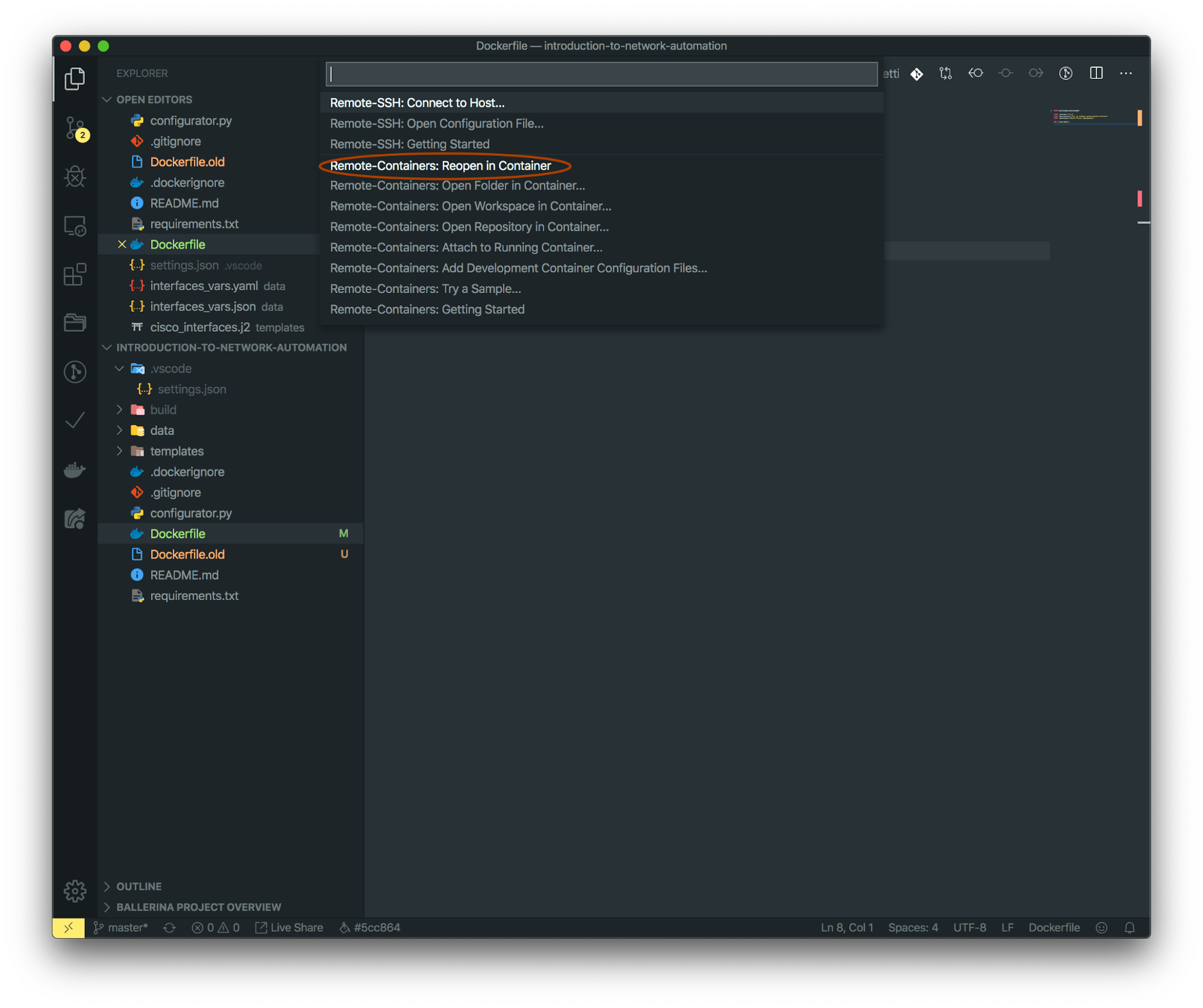Click the commit circle icon in editor toolbar

(x=1006, y=73)
